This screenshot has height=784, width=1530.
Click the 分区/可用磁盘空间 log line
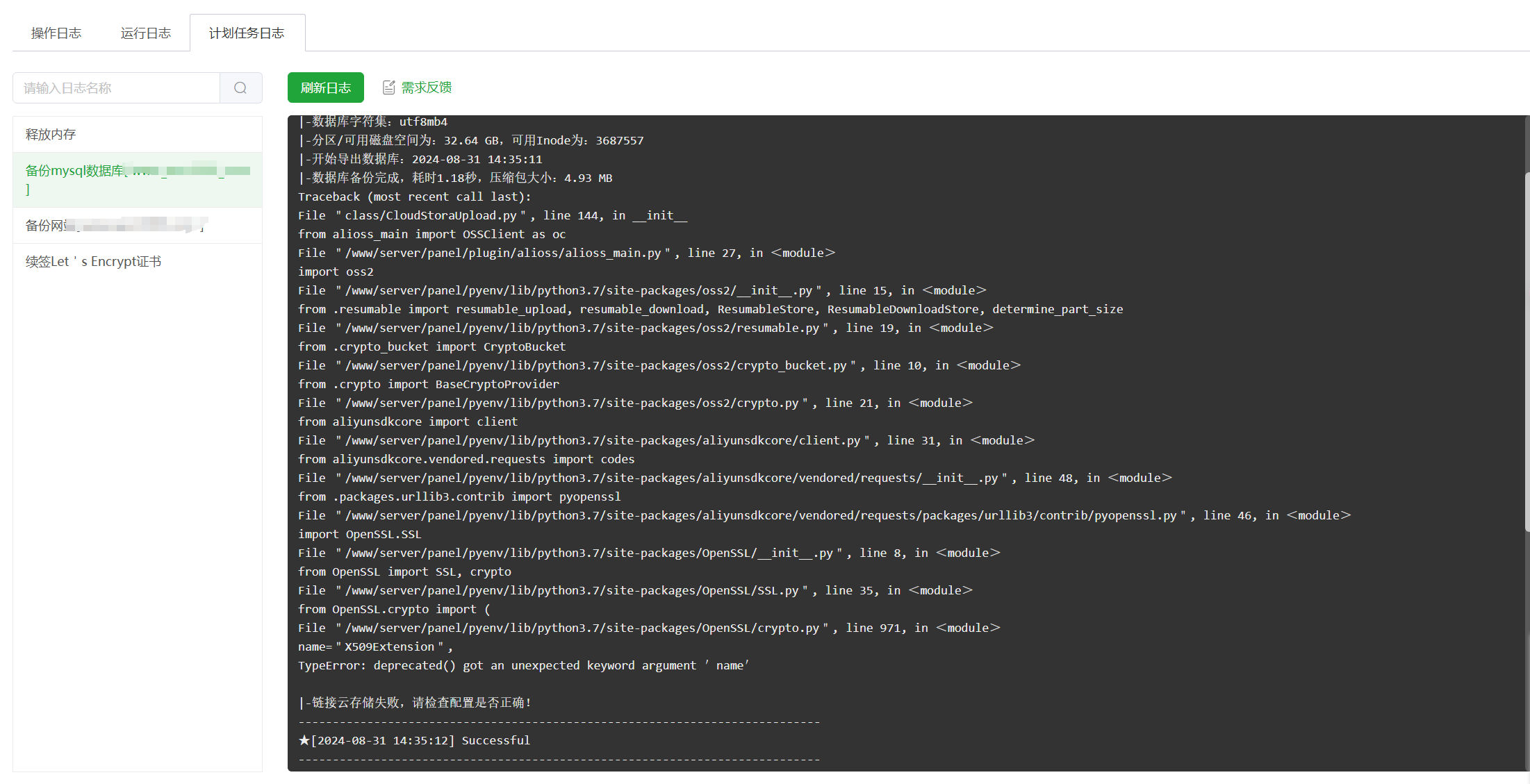471,140
